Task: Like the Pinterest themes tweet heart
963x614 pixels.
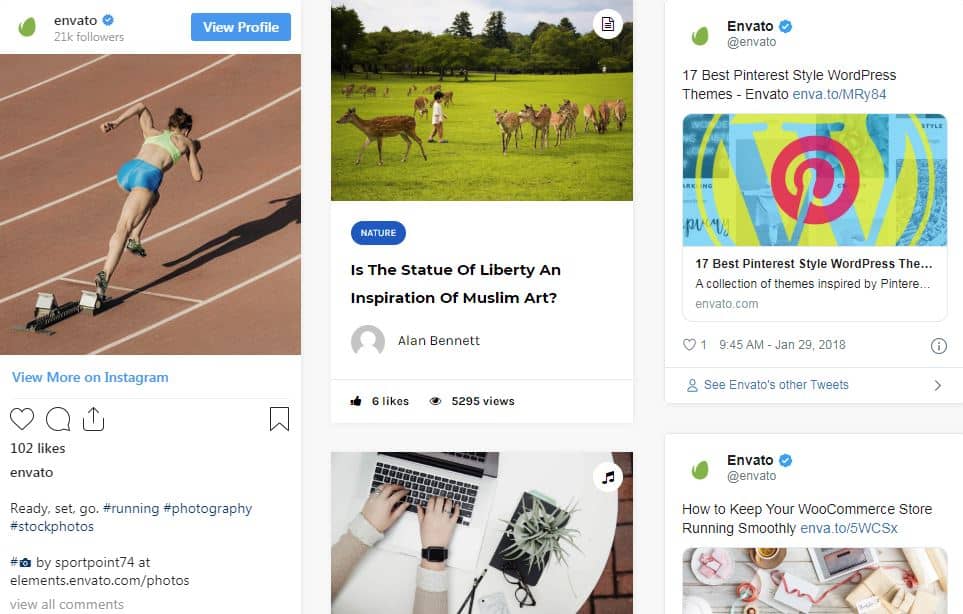Action: pyautogui.click(x=689, y=344)
